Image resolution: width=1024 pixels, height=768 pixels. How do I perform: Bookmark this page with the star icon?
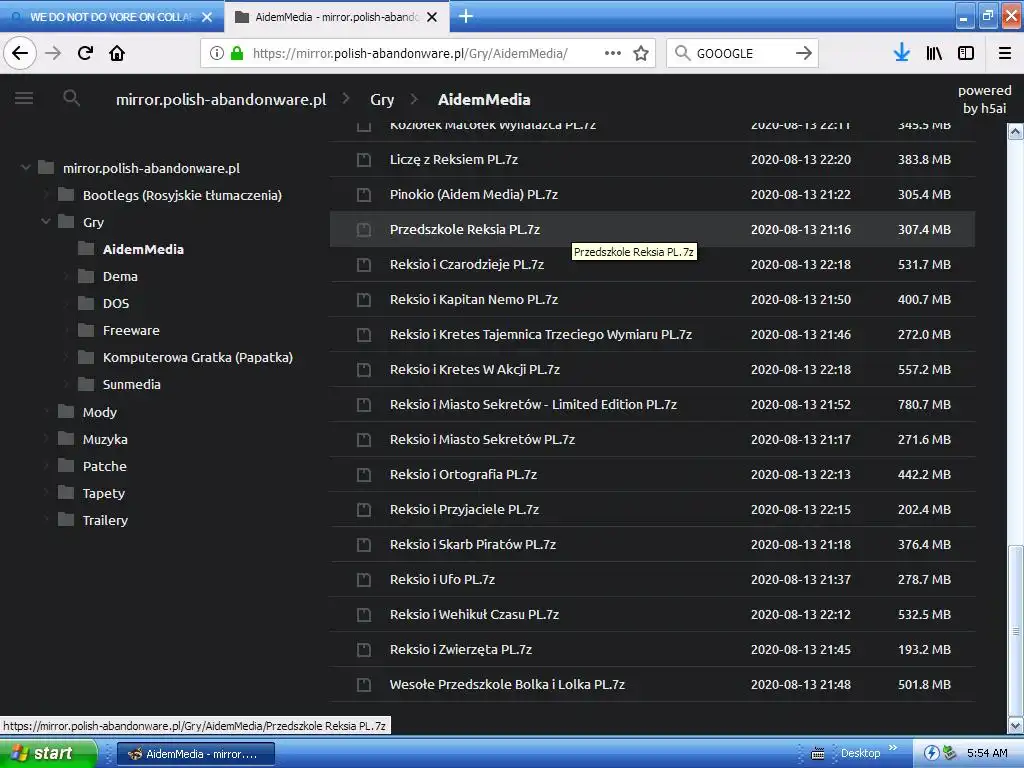(641, 53)
